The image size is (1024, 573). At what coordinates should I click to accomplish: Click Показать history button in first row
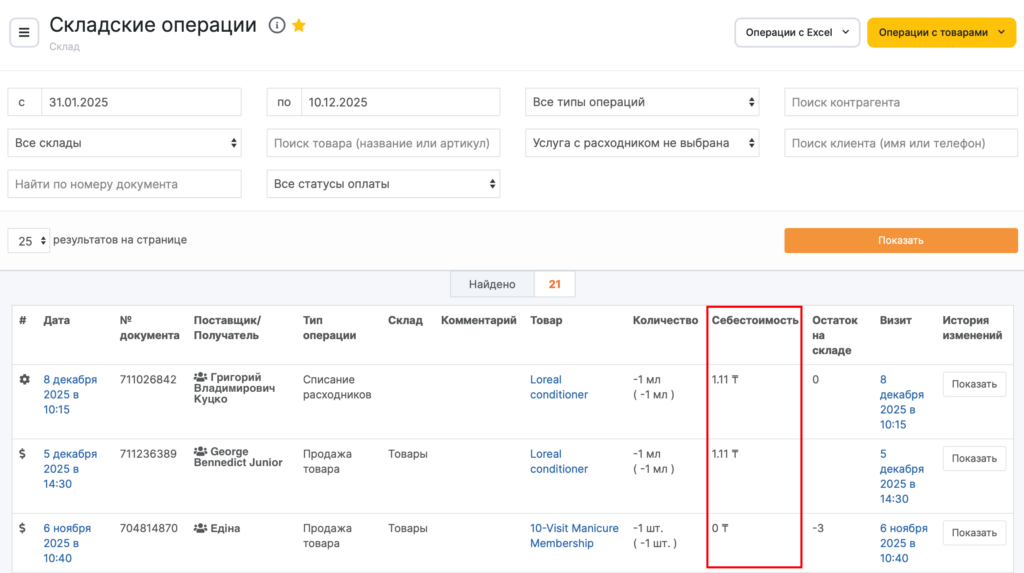click(x=973, y=384)
